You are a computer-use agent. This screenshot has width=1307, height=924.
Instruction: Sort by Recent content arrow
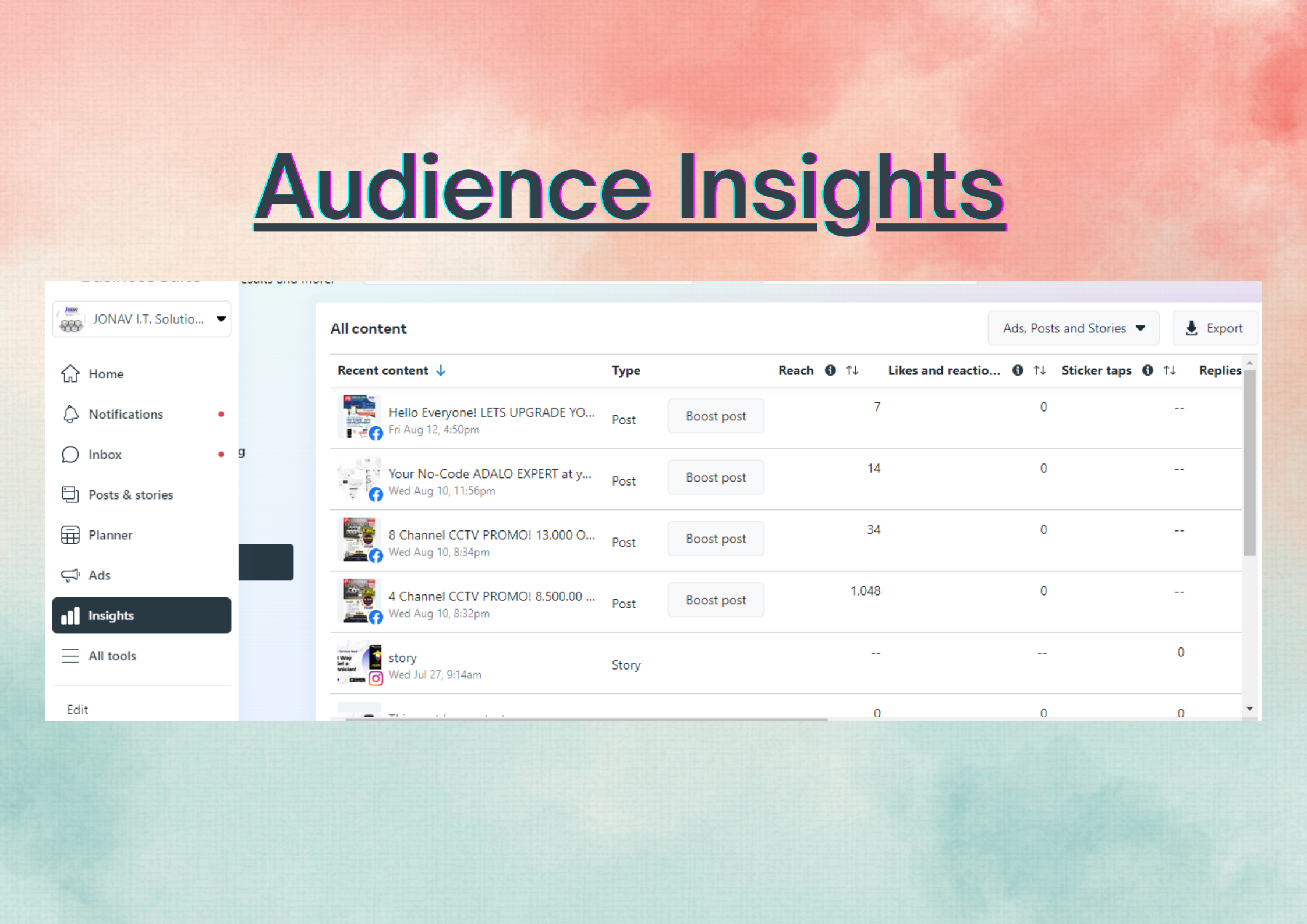pyautogui.click(x=441, y=370)
